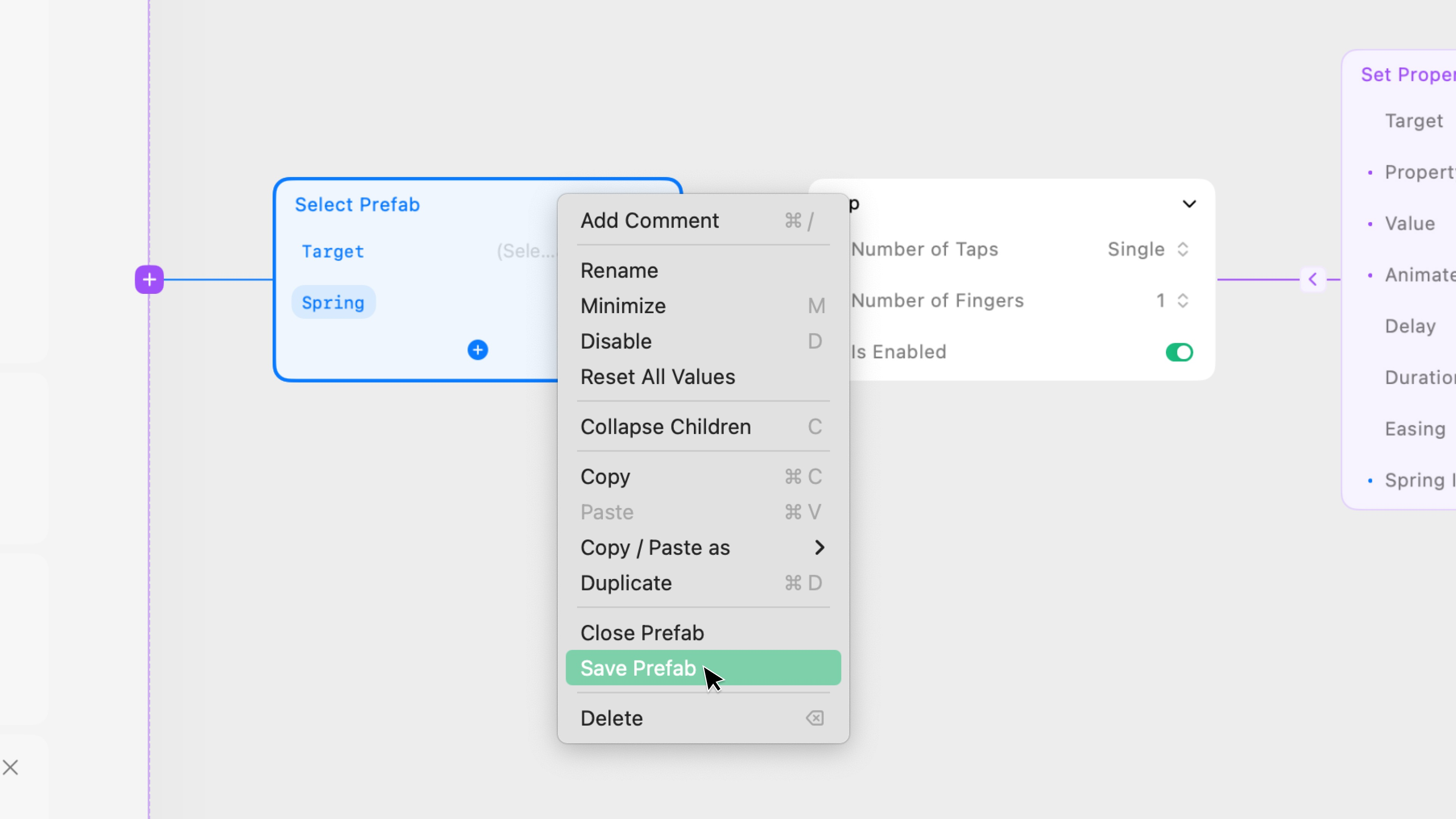Viewport: 1456px width, 819px height.
Task: Click the Spring tag chip
Action: [x=333, y=303]
